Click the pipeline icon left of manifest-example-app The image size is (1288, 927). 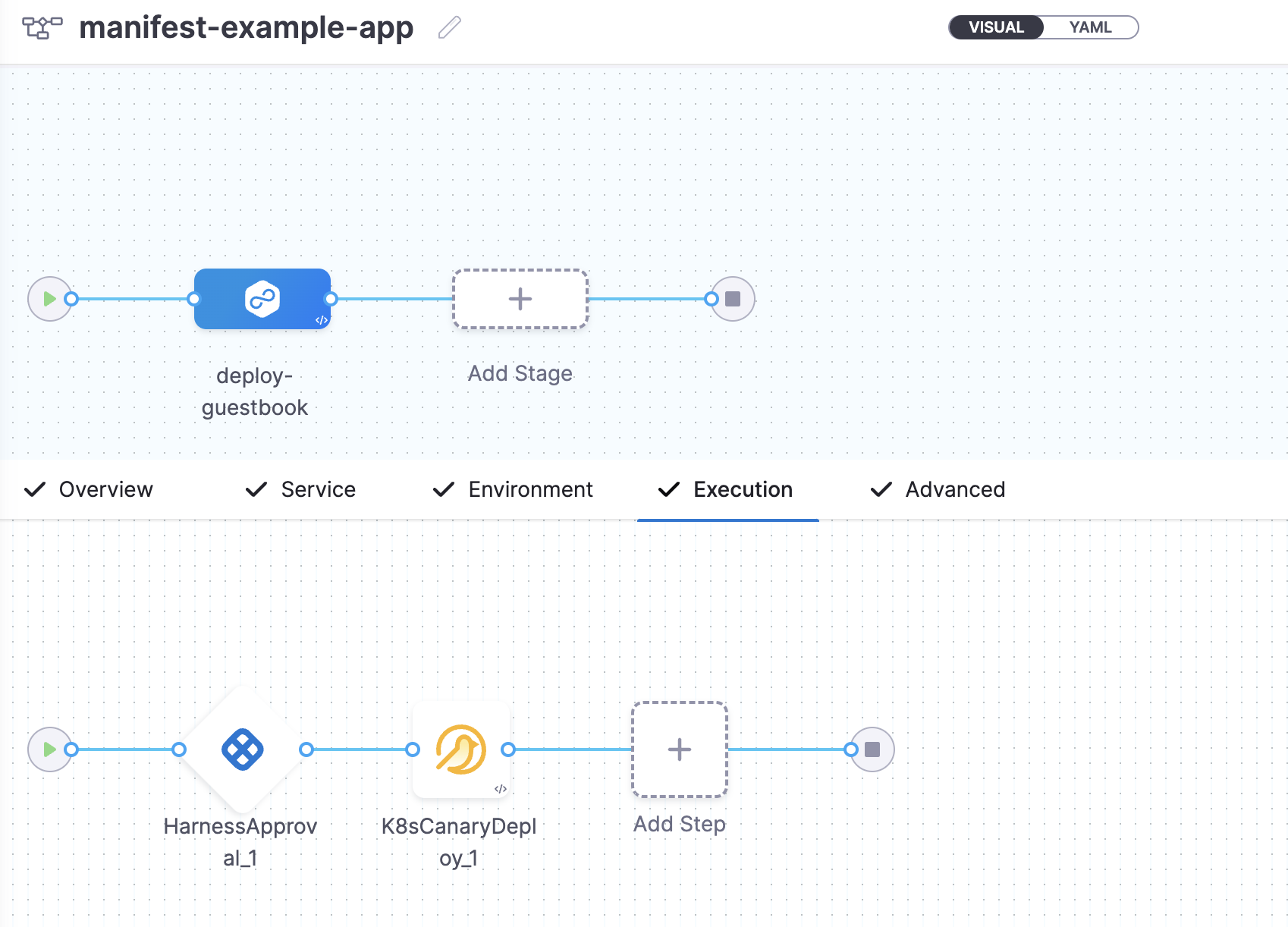(42, 28)
